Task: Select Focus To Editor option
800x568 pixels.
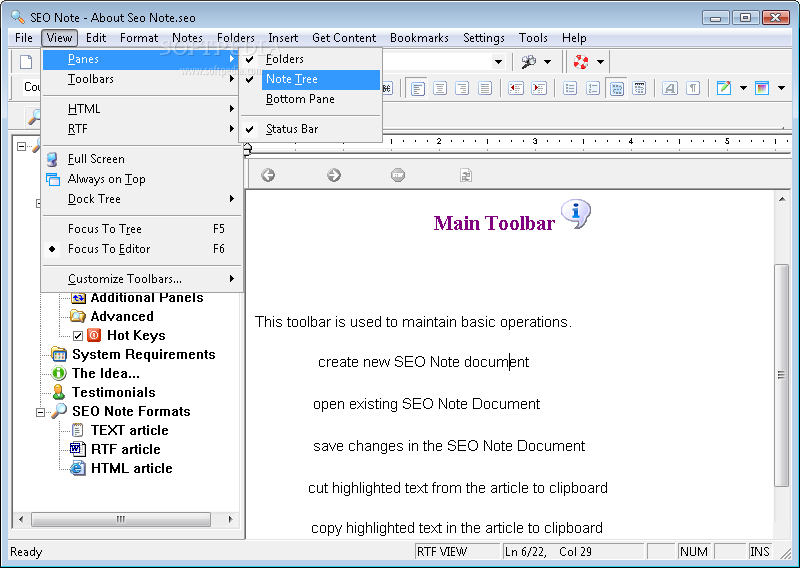Action: (142, 249)
